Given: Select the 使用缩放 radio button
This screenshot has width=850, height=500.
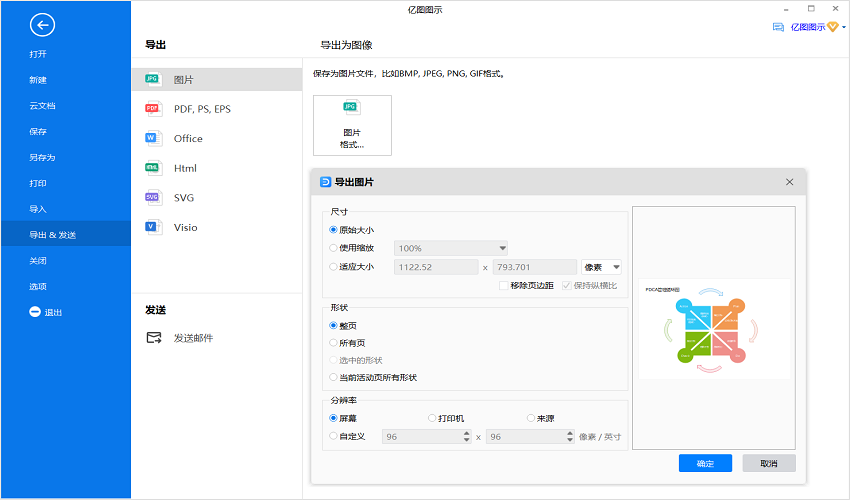Looking at the screenshot, I should (x=333, y=248).
